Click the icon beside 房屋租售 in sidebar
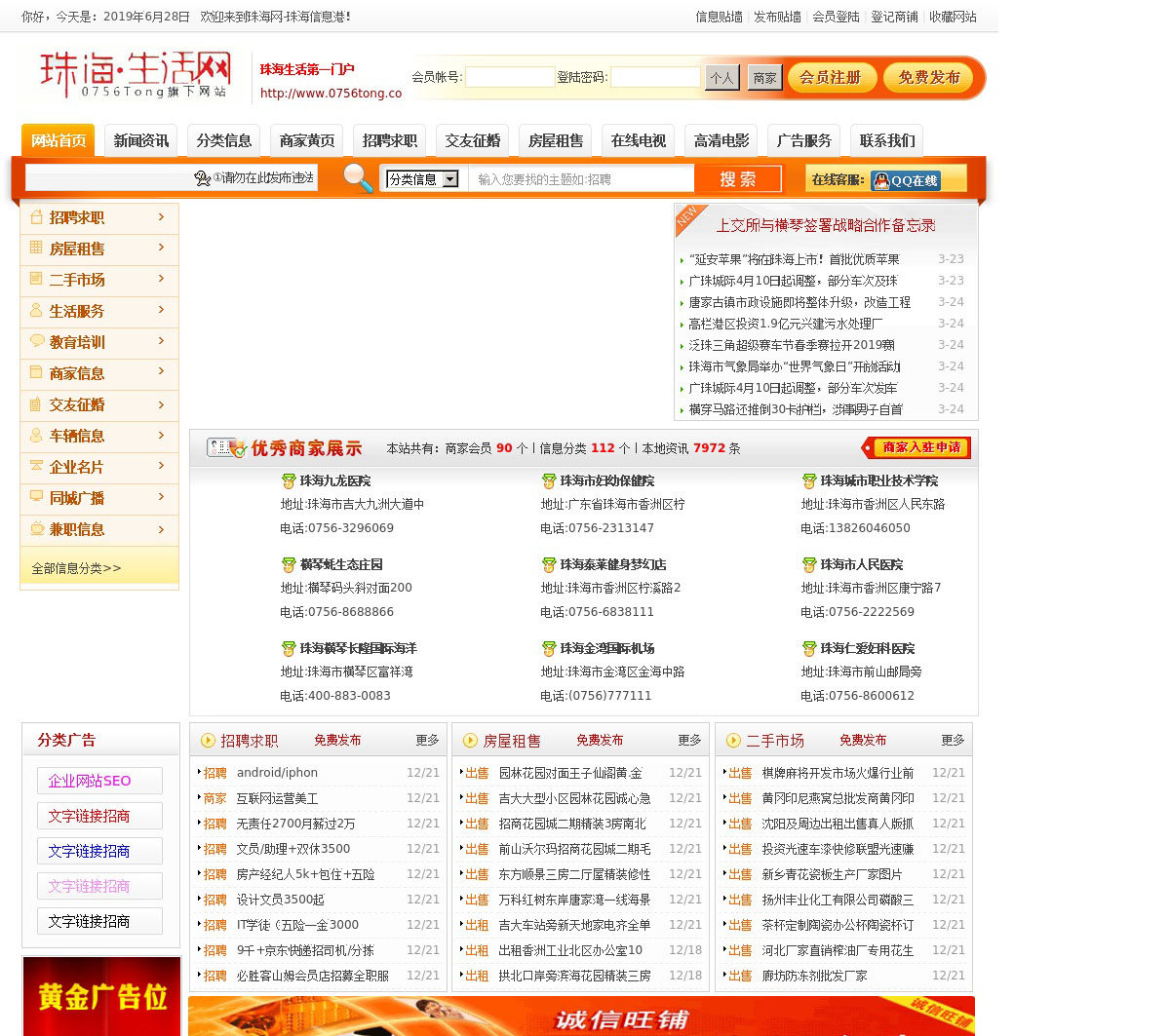Viewport: 1170px width, 1036px height. [x=36, y=249]
